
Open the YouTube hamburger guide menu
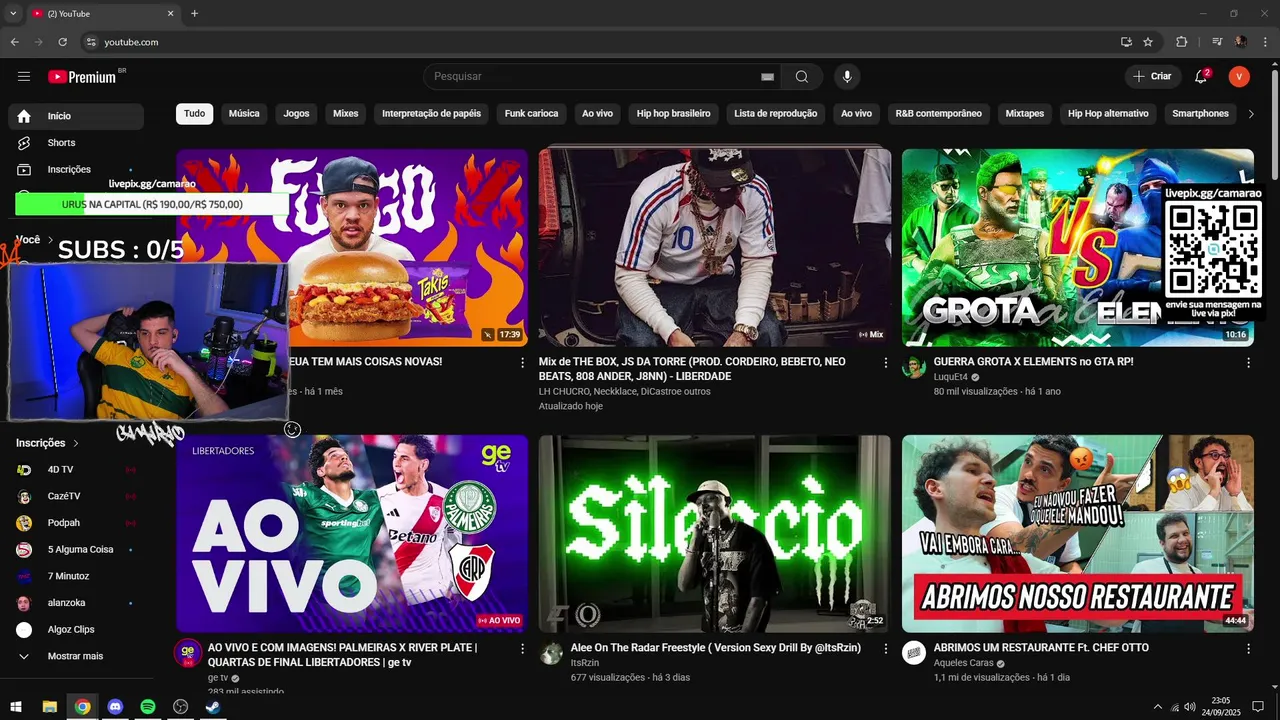pyautogui.click(x=24, y=77)
